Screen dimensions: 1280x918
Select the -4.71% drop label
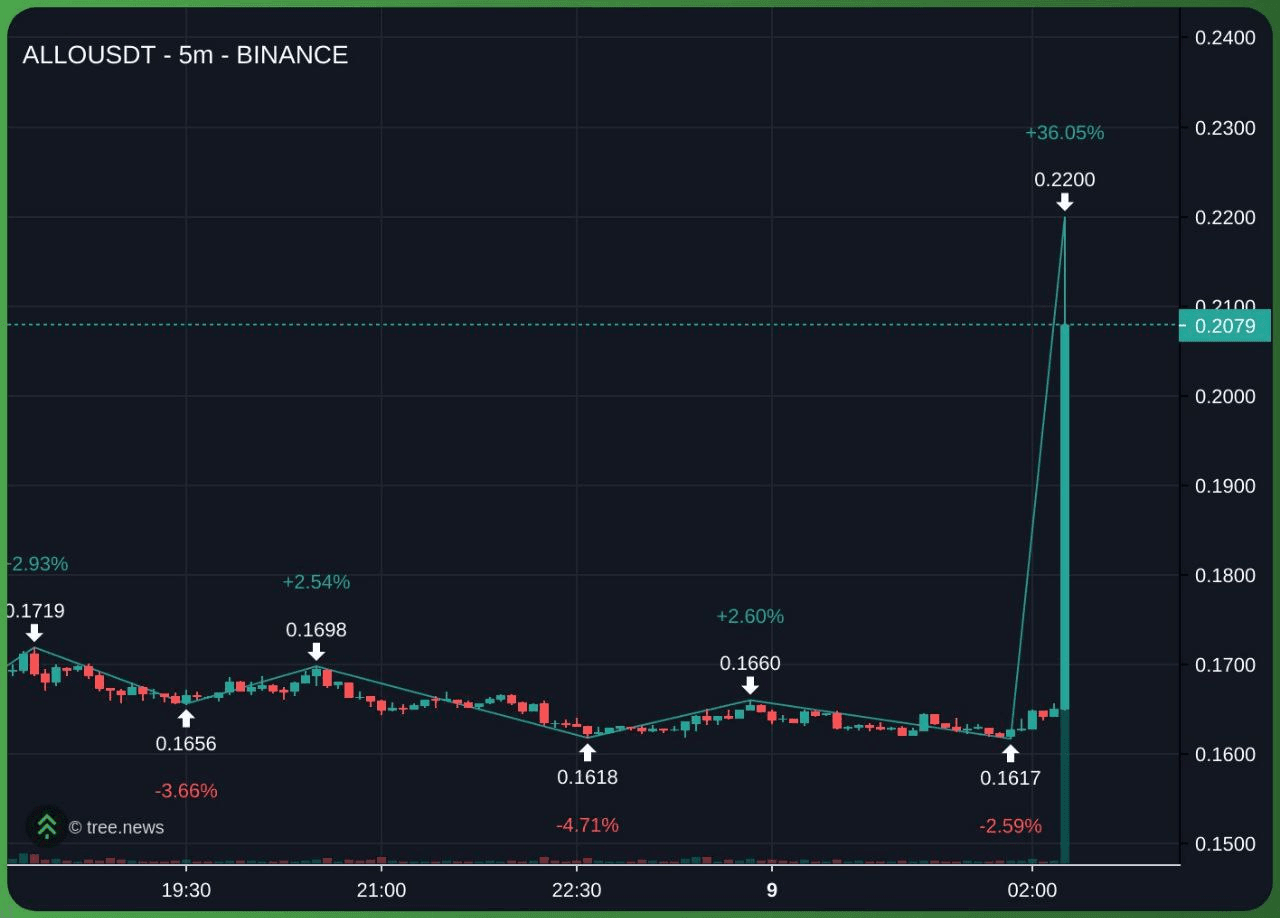tap(587, 825)
